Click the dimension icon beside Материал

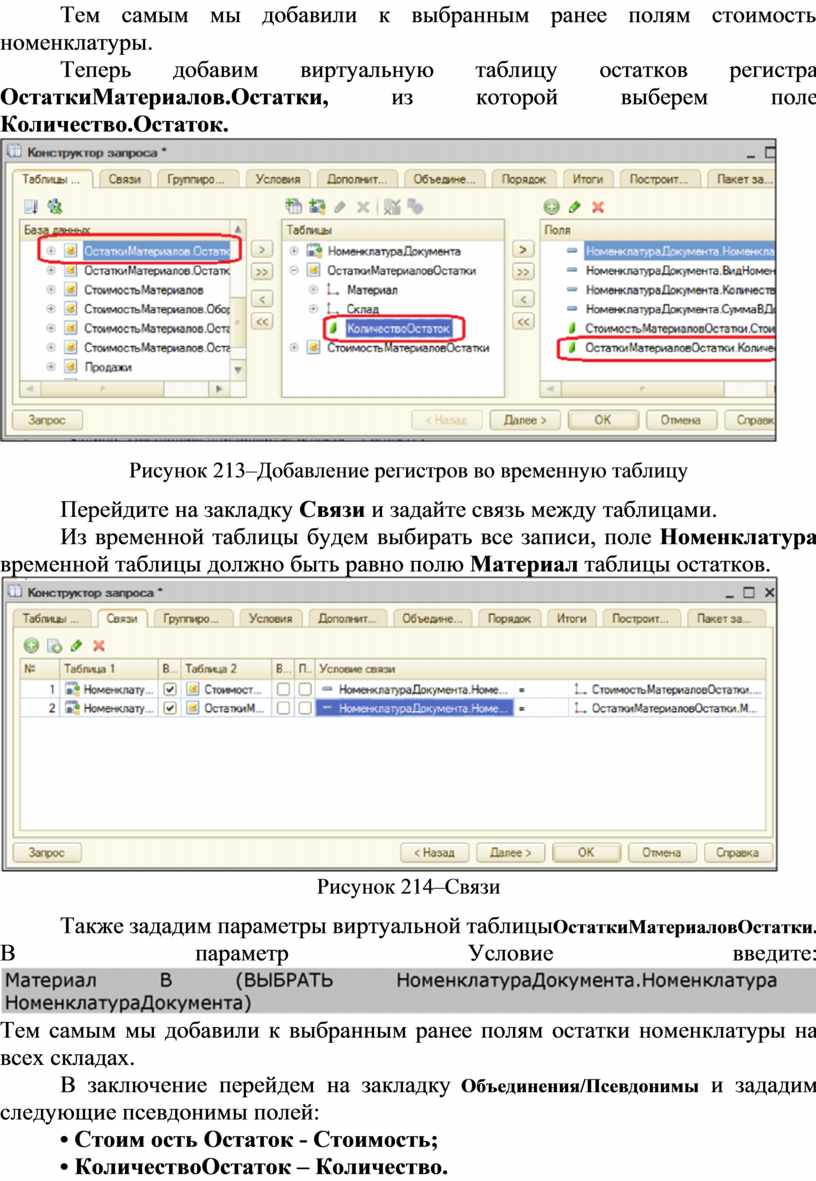(x=333, y=290)
